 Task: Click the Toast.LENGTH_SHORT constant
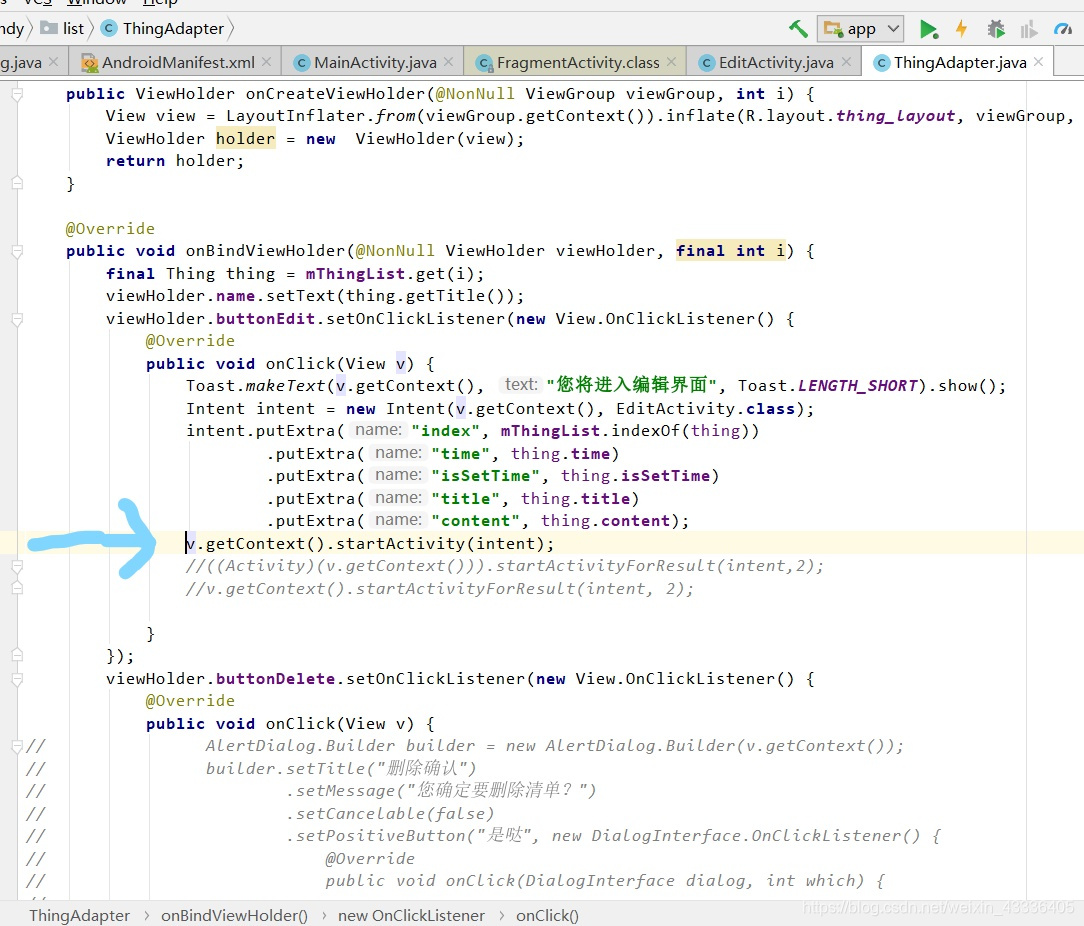828,386
